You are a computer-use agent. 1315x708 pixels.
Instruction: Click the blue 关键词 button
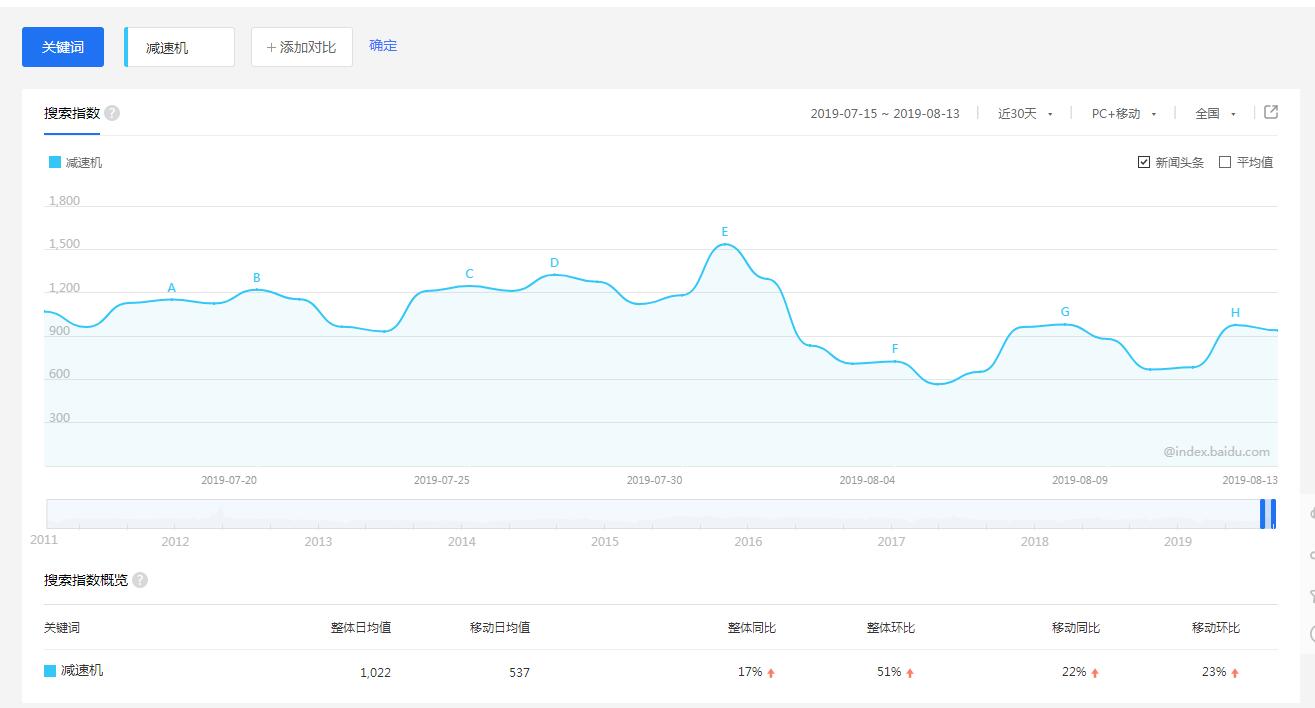click(x=63, y=47)
